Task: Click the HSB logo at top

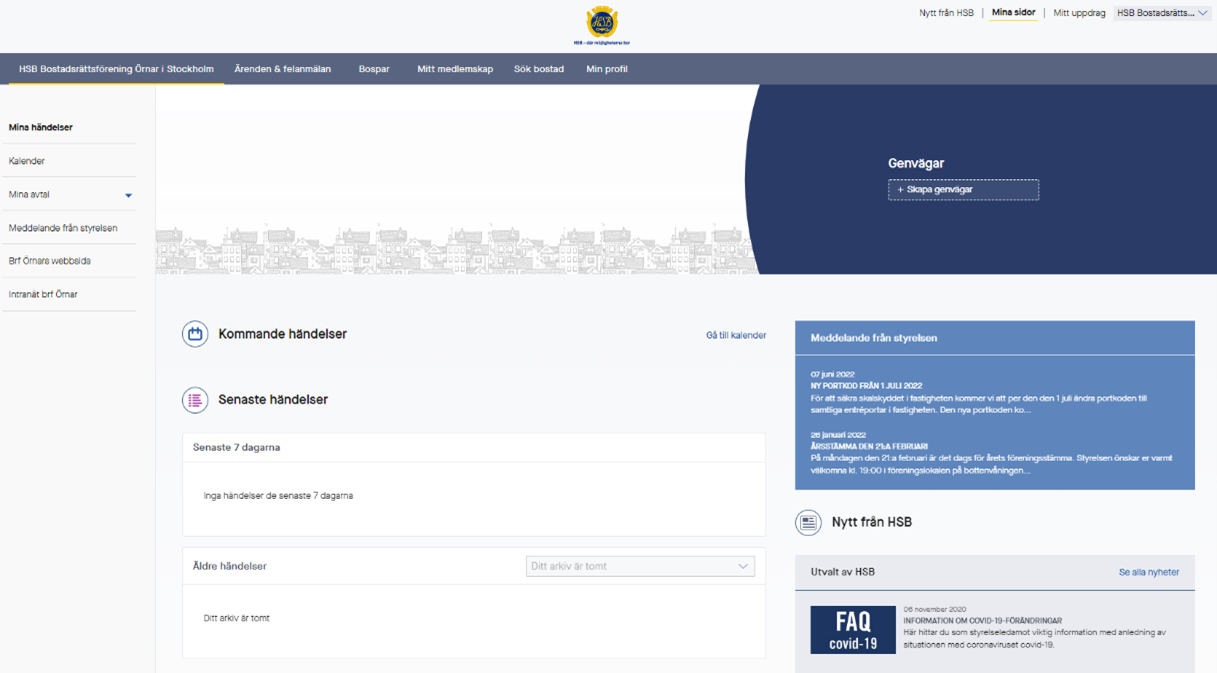Action: coord(601,23)
